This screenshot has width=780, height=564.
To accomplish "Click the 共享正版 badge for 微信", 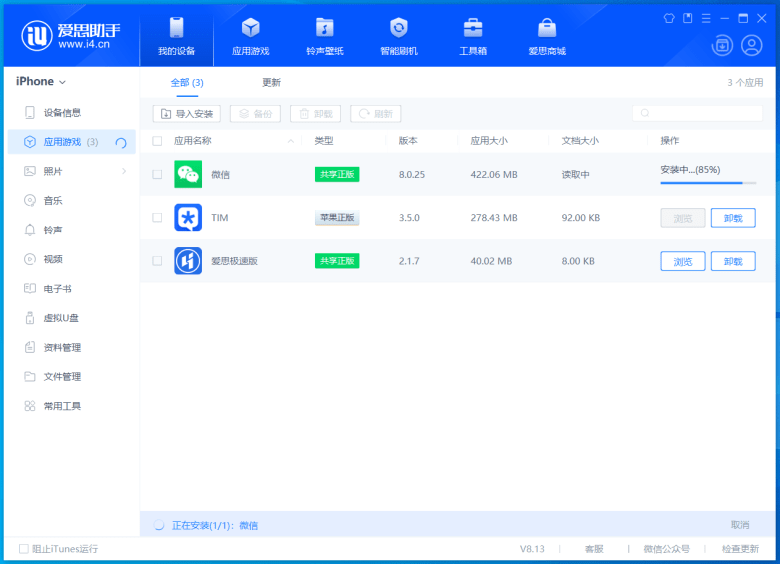I will pos(337,174).
